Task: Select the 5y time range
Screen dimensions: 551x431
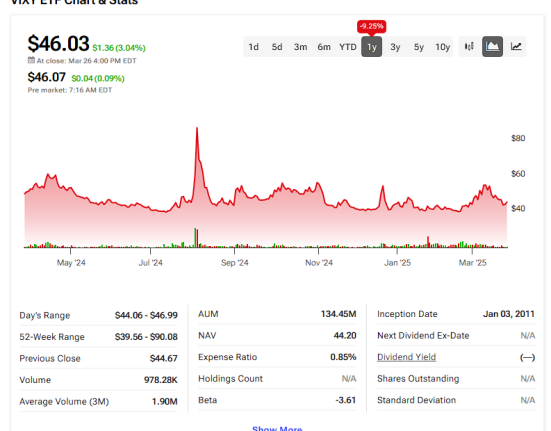Action: coord(419,47)
